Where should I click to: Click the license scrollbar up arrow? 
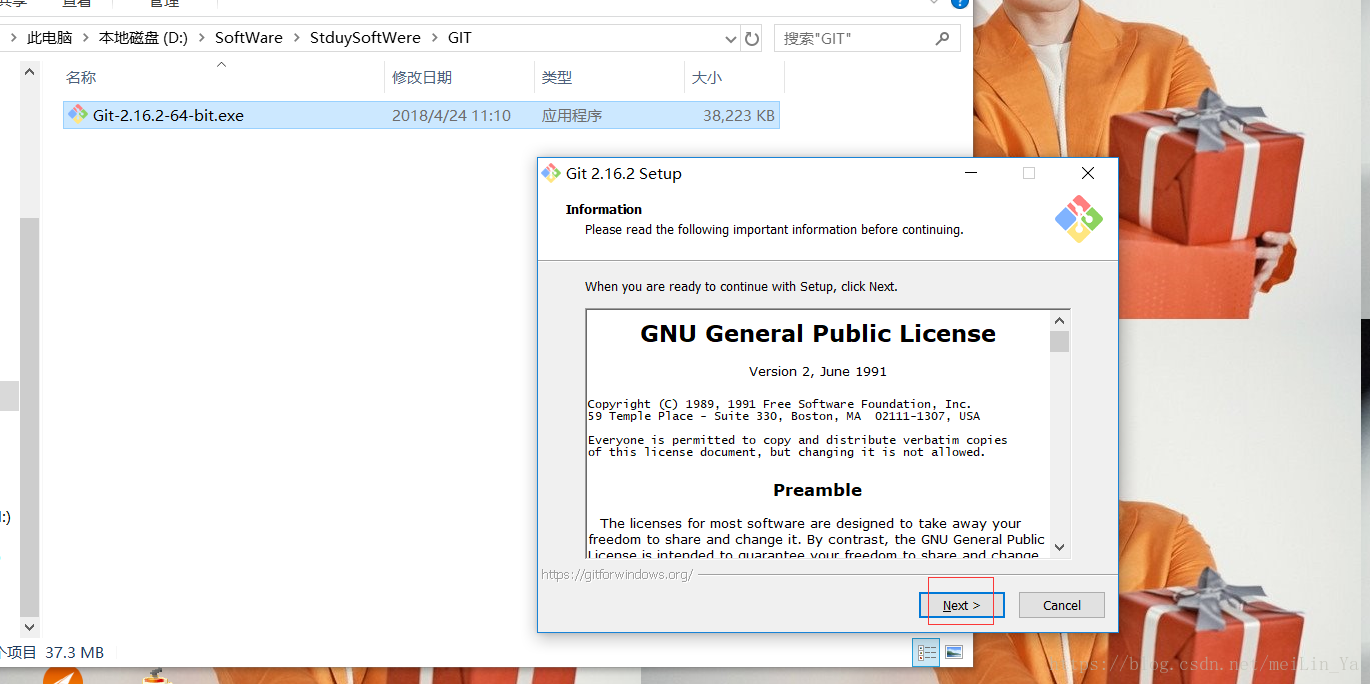[1060, 321]
